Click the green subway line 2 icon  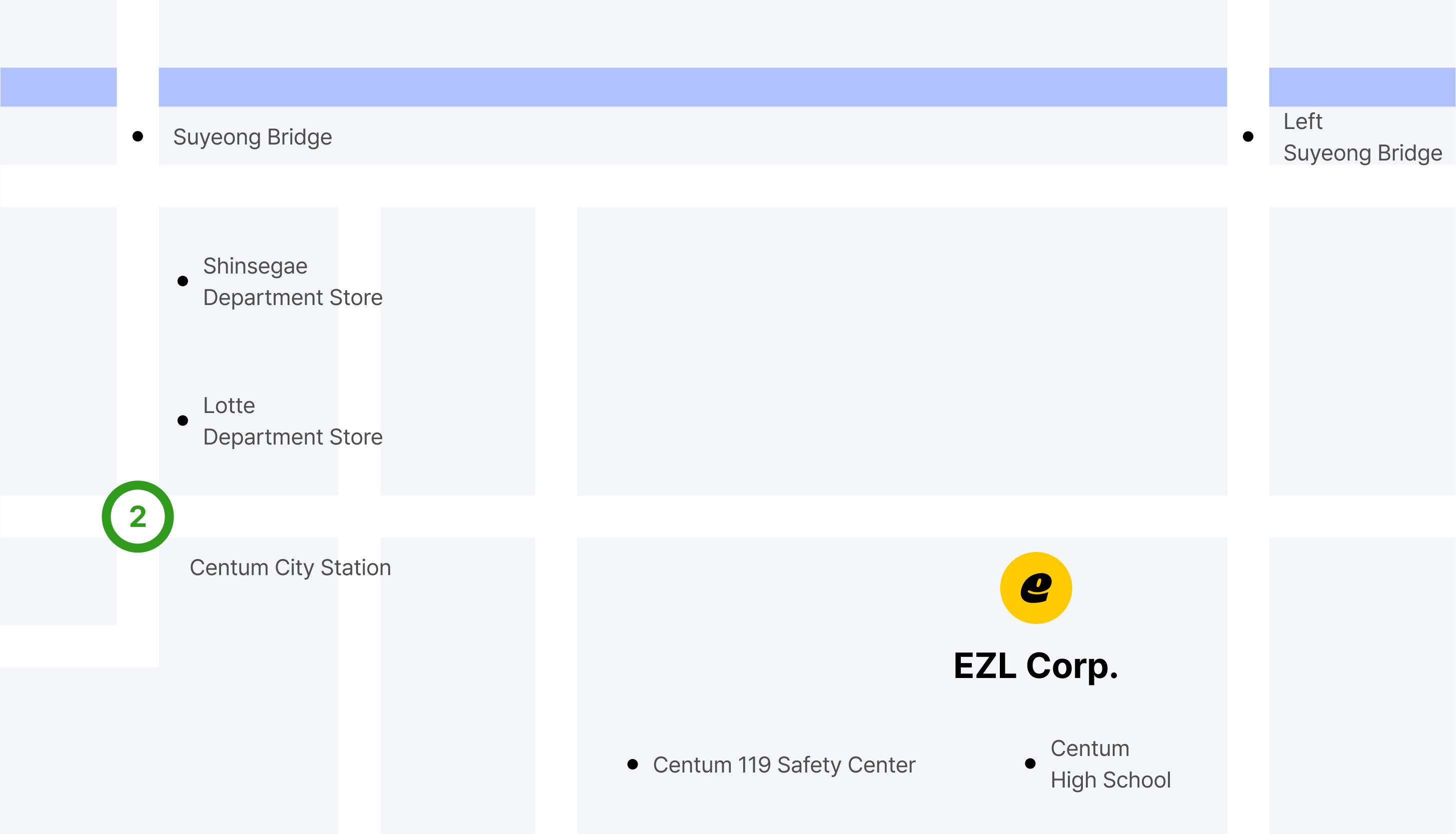138,516
